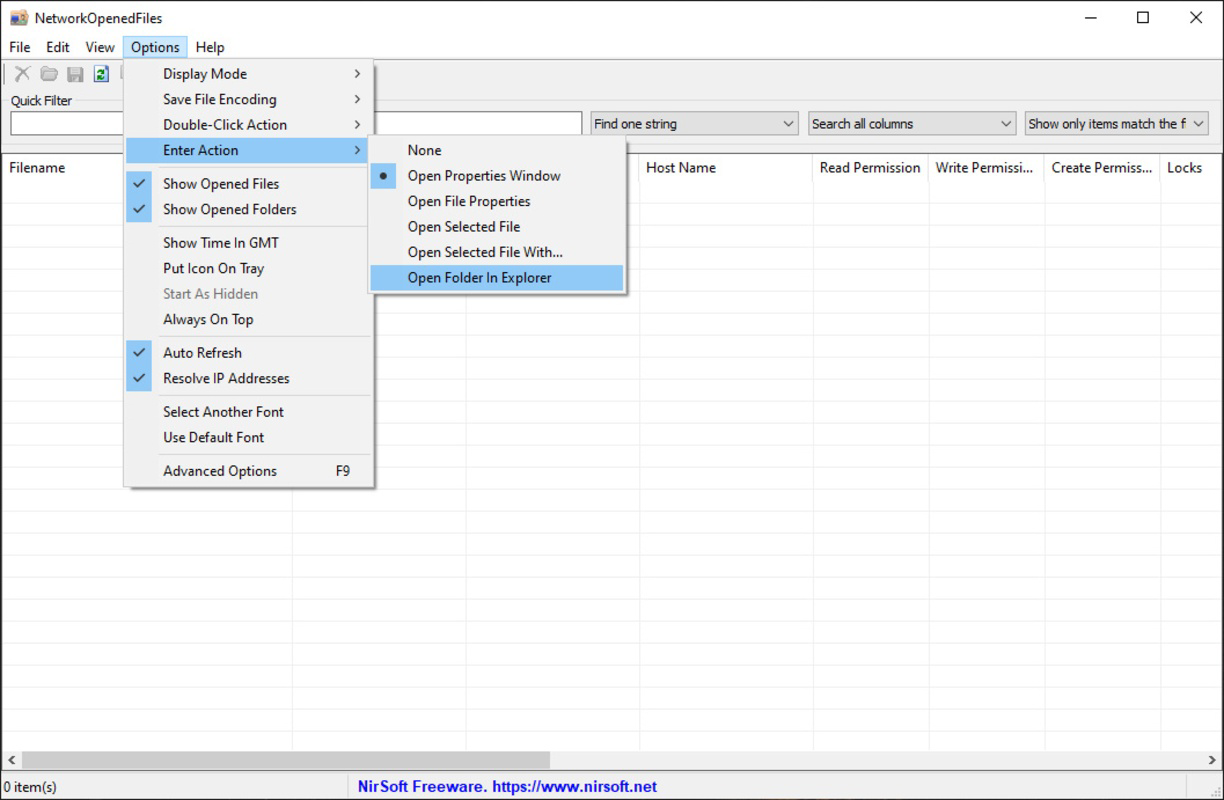
Task: Open the Show only items match dropdown
Action: [x=1117, y=124]
